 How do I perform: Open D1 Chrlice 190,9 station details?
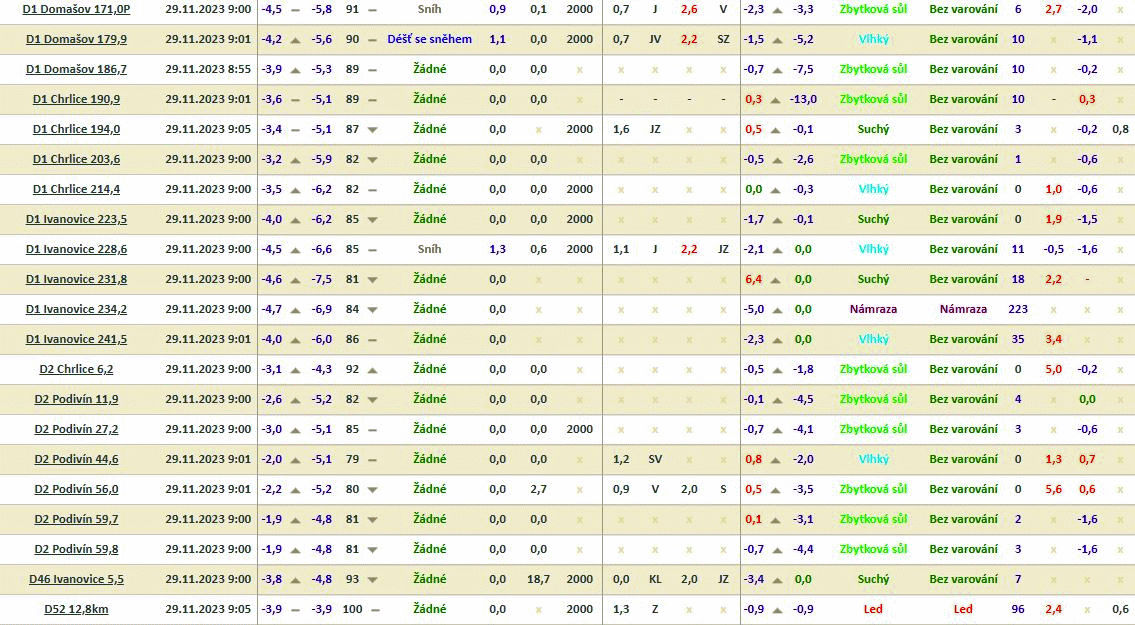coord(76,99)
